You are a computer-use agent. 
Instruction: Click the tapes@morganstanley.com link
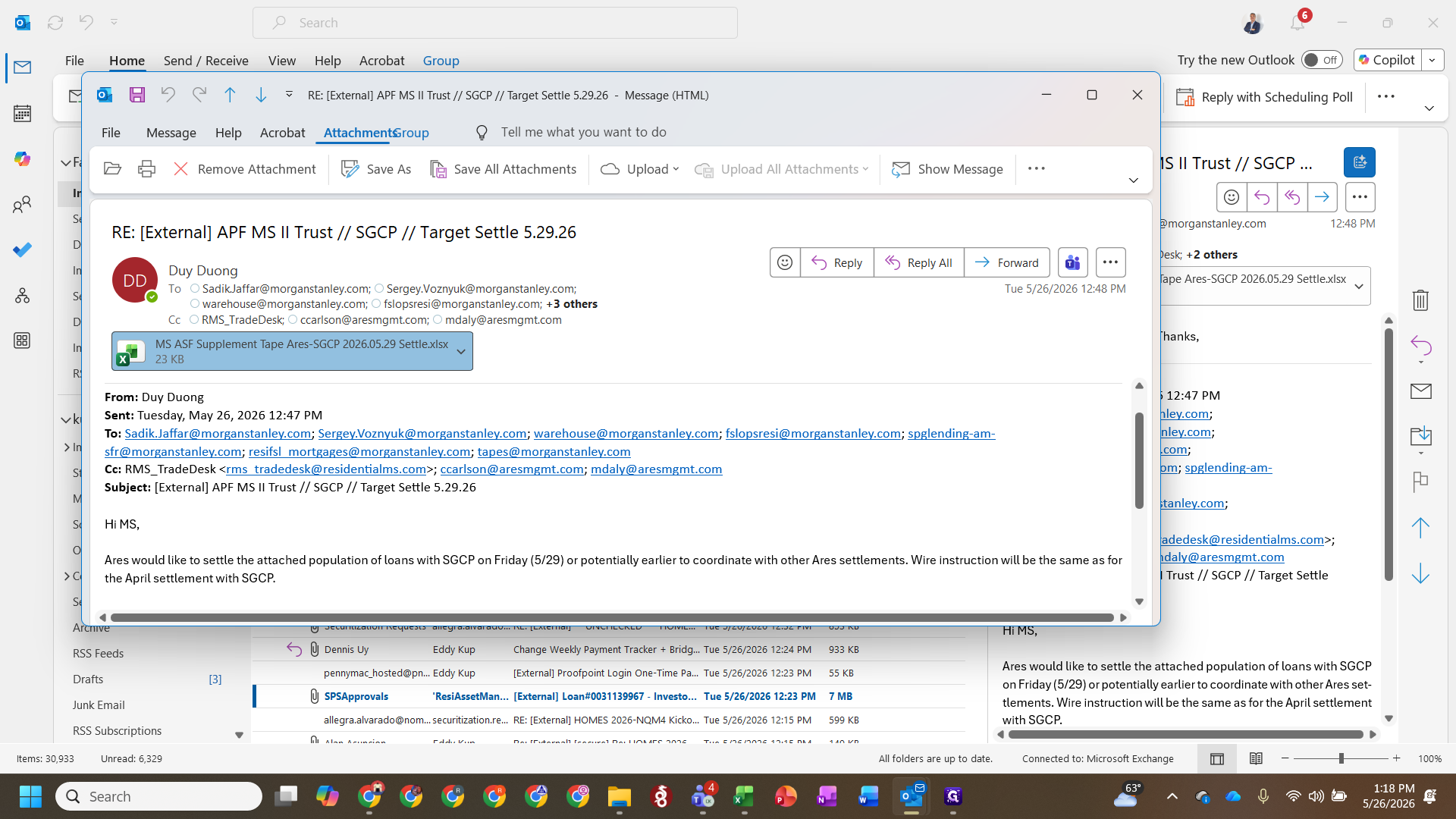pyautogui.click(x=554, y=451)
